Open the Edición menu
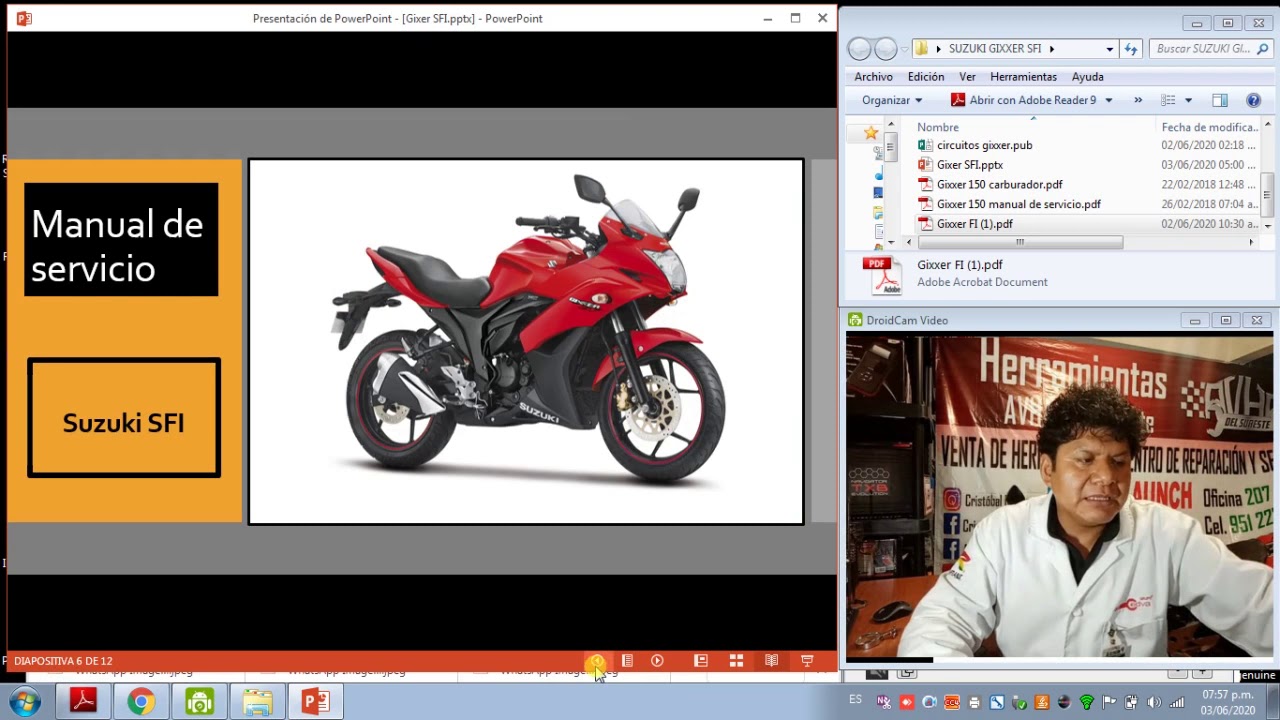 [x=926, y=77]
